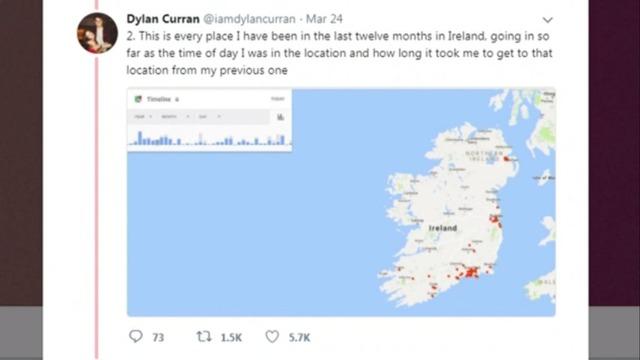Image resolution: width=640 pixels, height=360 pixels.
Task: Open the embedded map image
Action: (x=341, y=202)
